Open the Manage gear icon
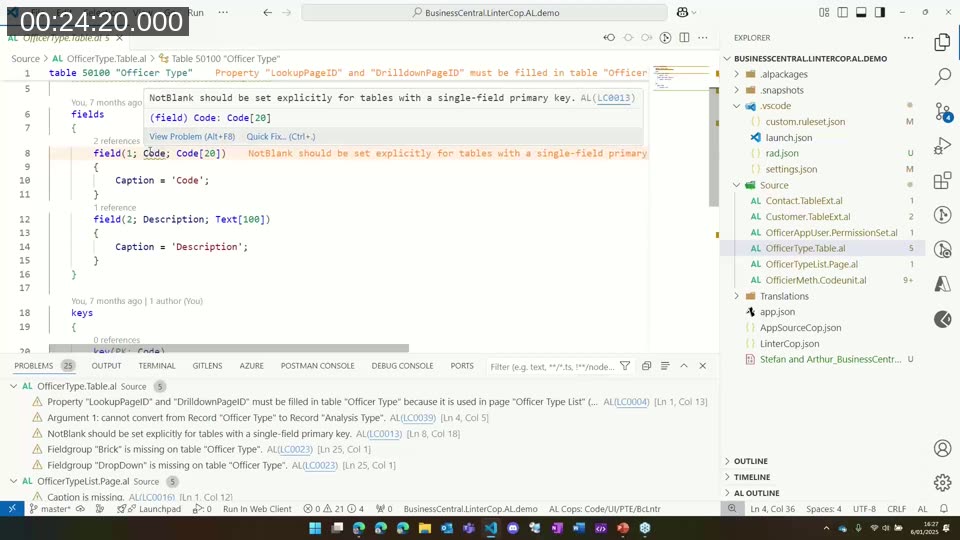 tap(942, 482)
